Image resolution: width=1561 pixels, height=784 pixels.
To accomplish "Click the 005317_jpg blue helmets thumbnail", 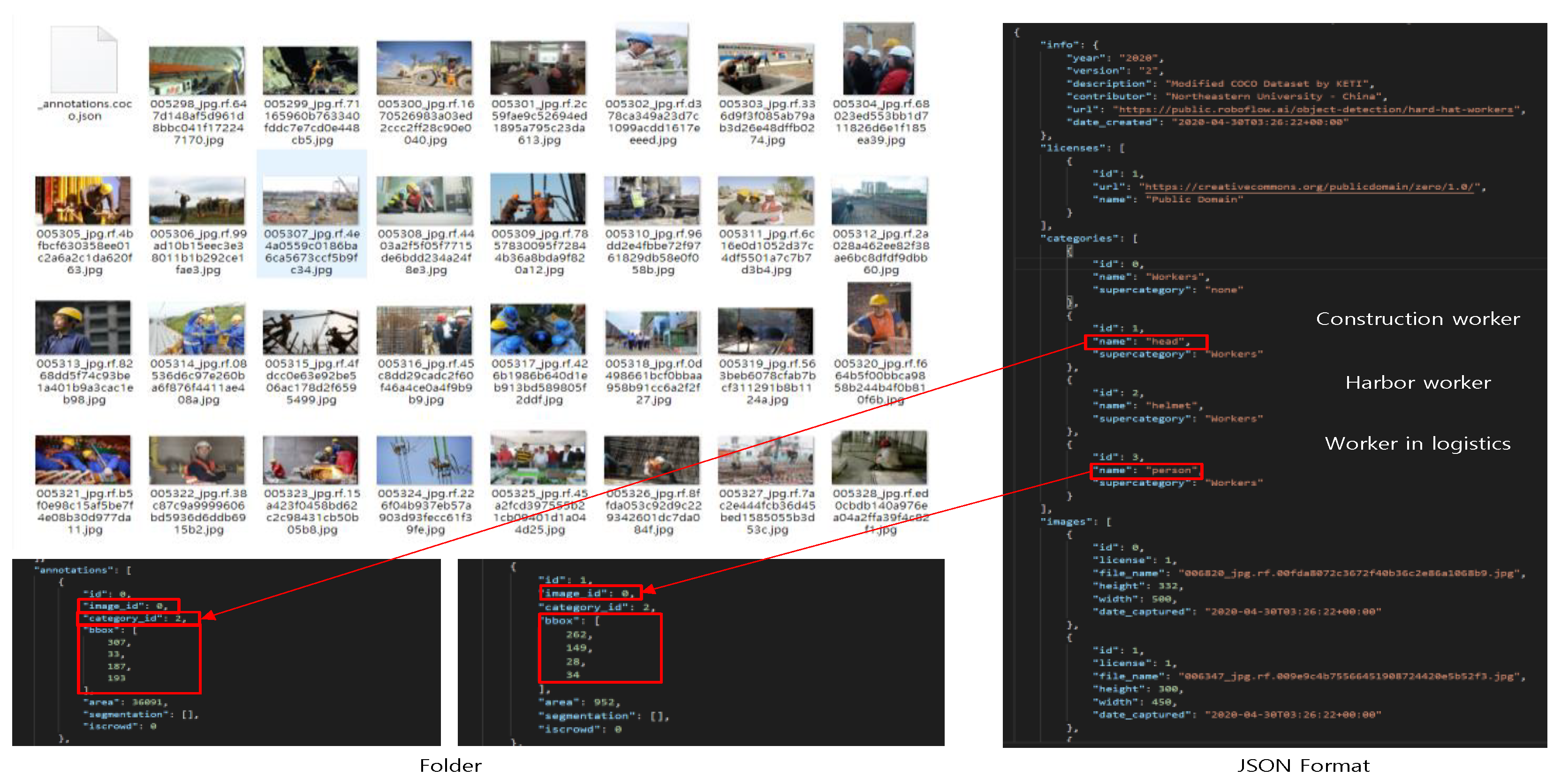I will click(x=538, y=329).
